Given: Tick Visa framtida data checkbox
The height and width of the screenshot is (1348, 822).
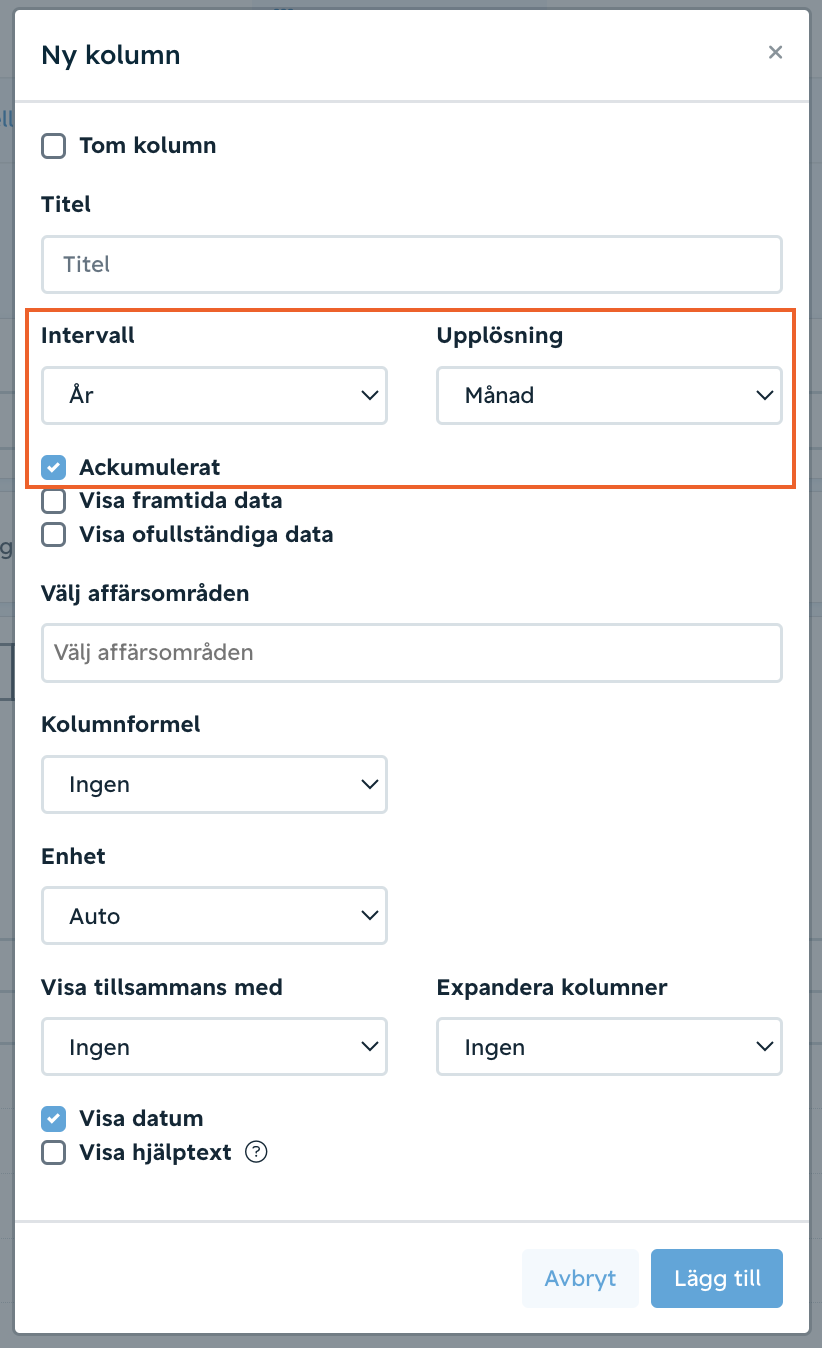Looking at the screenshot, I should click(54, 501).
